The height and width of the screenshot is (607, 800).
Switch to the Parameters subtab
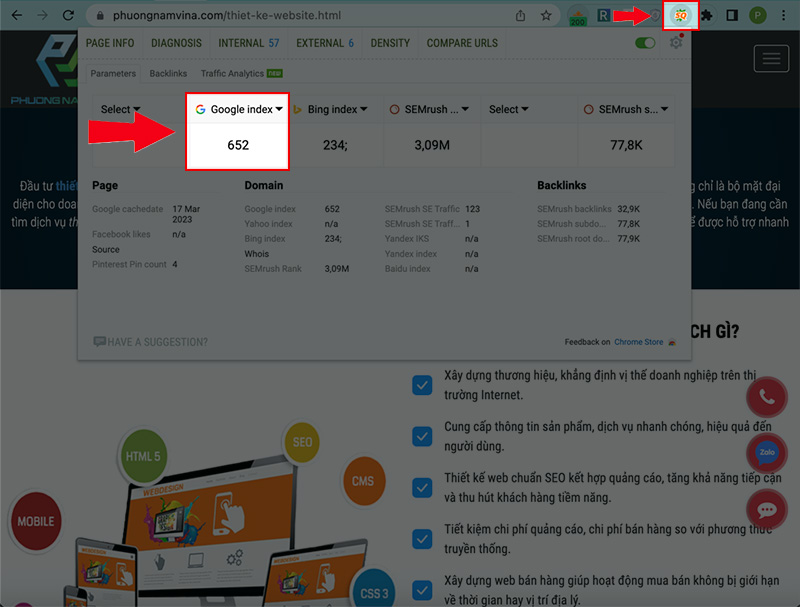[113, 73]
